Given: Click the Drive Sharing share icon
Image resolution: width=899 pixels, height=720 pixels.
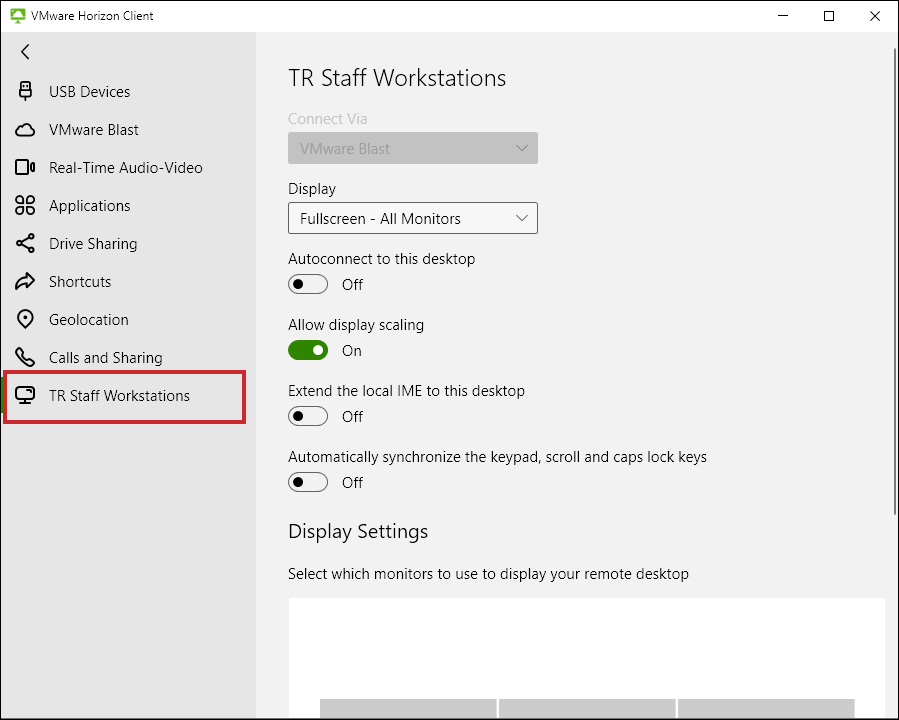Looking at the screenshot, I should click(25, 244).
